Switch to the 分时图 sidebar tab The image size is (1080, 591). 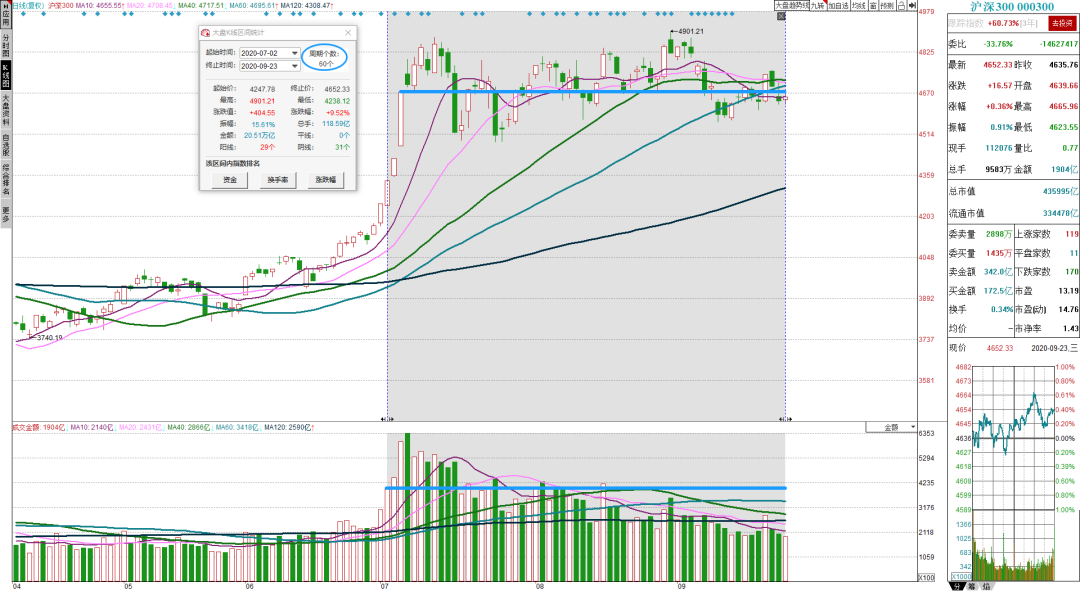[x=6, y=44]
